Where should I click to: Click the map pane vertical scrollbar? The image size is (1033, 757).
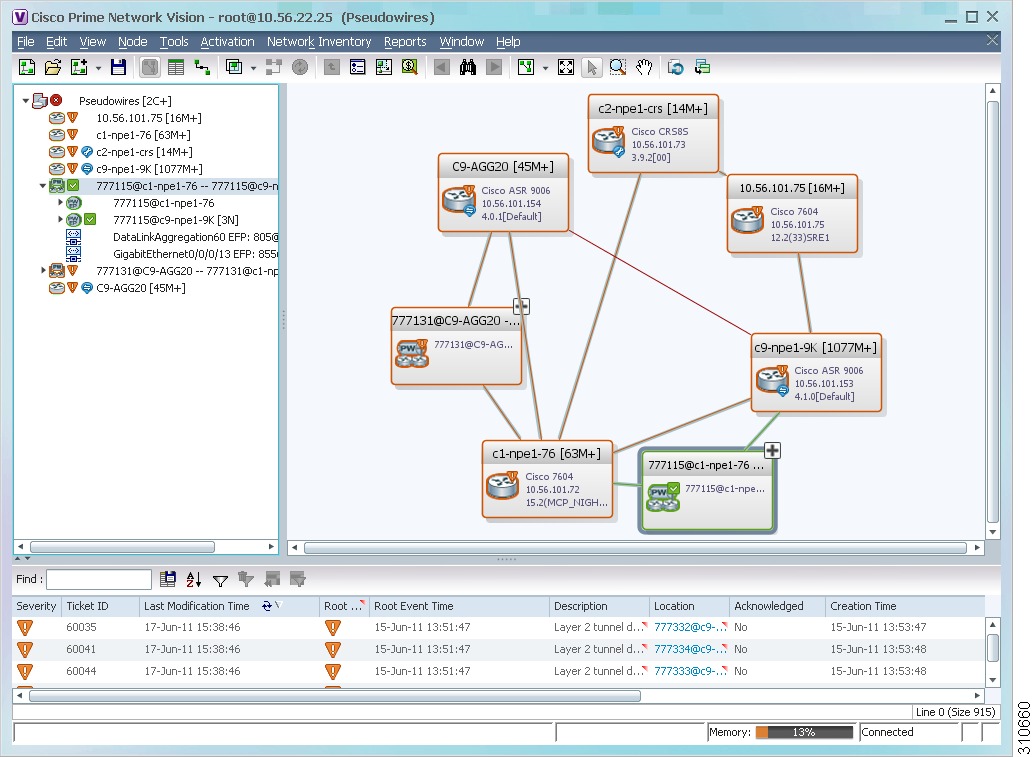pos(993,310)
